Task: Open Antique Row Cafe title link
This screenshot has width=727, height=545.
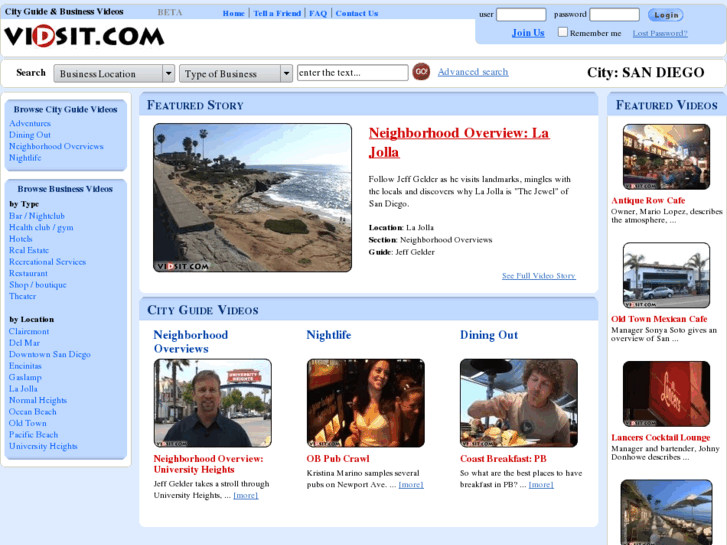Action: (648, 200)
